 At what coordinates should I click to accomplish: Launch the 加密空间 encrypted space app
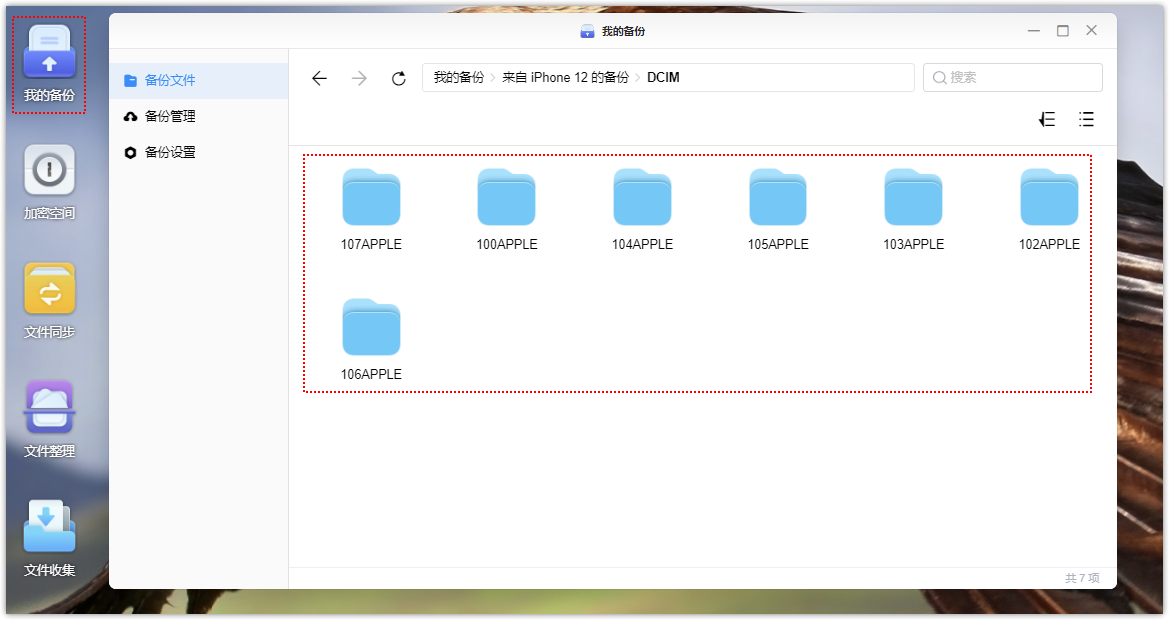point(49,182)
